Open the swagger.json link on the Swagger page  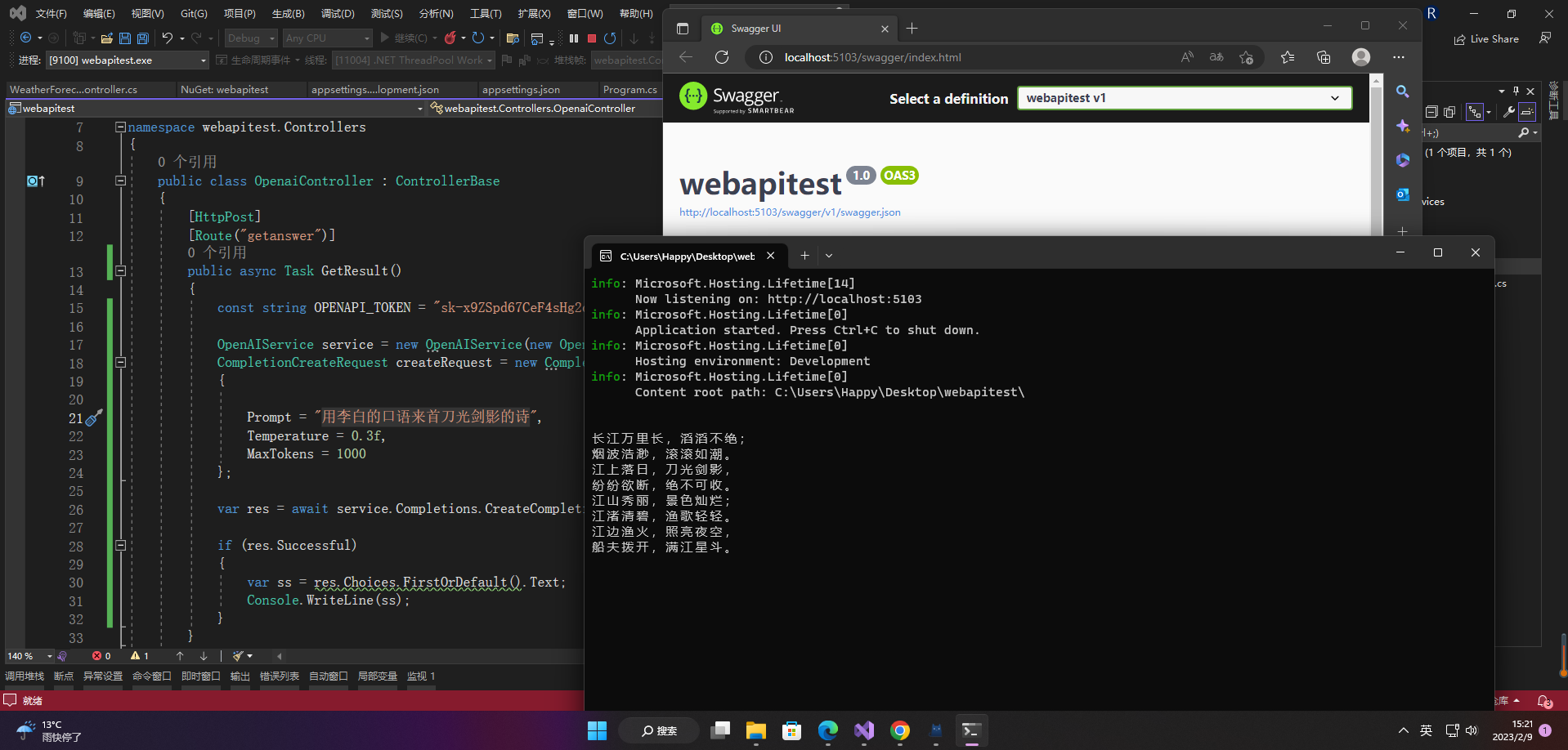(790, 212)
